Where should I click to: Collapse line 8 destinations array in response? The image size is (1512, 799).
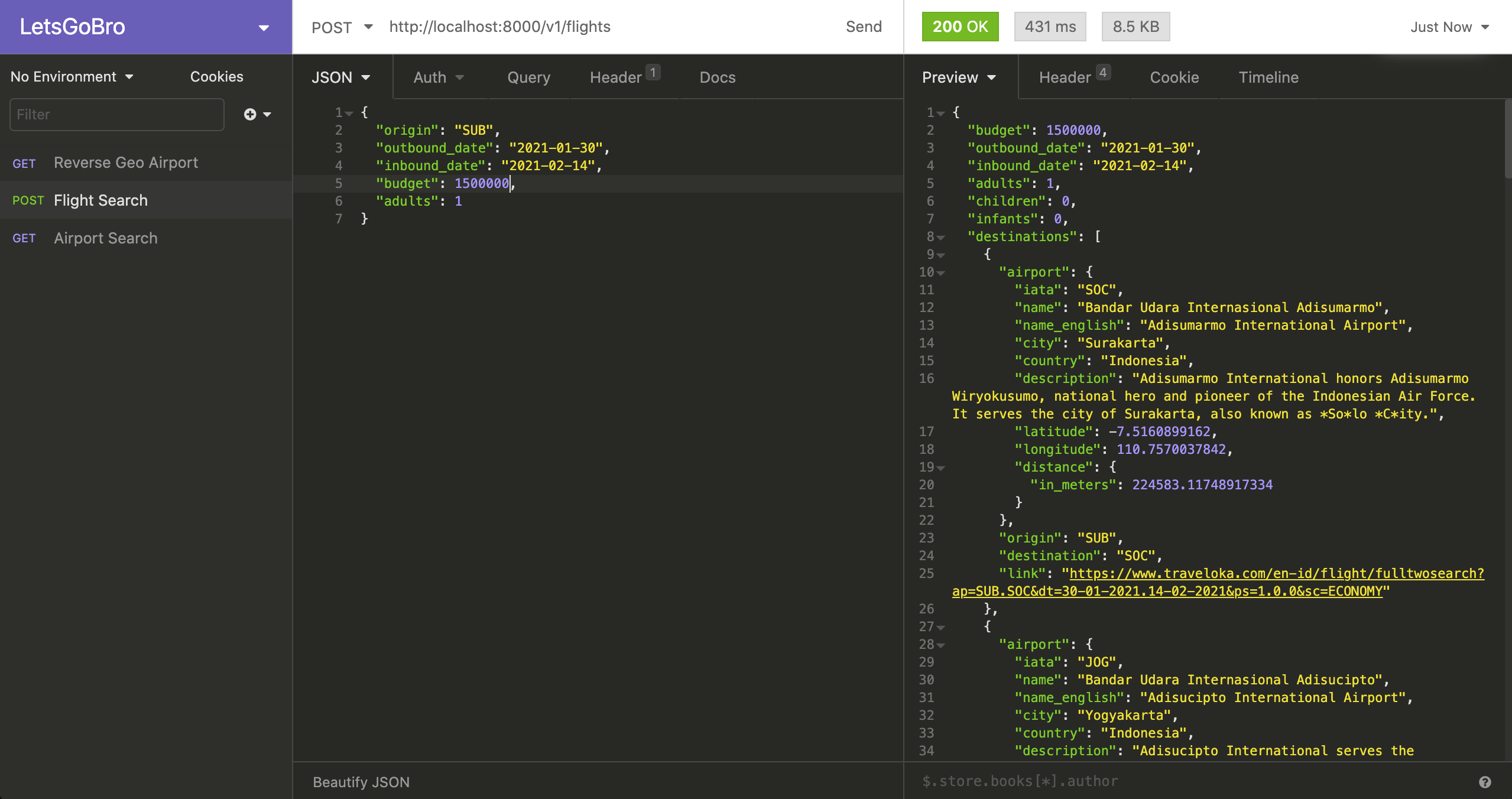tap(940, 238)
